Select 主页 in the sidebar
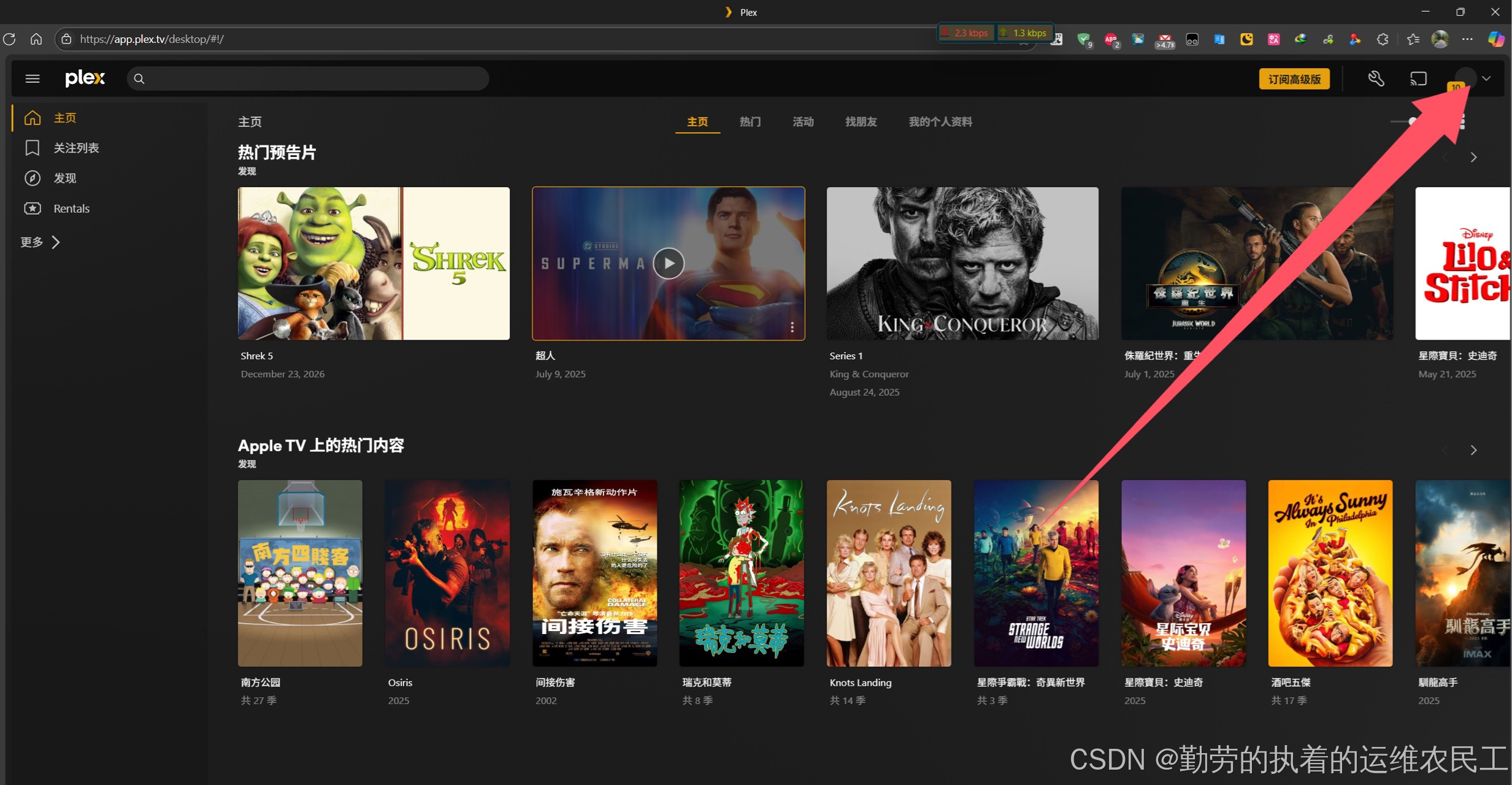This screenshot has width=1512, height=785. (x=65, y=118)
